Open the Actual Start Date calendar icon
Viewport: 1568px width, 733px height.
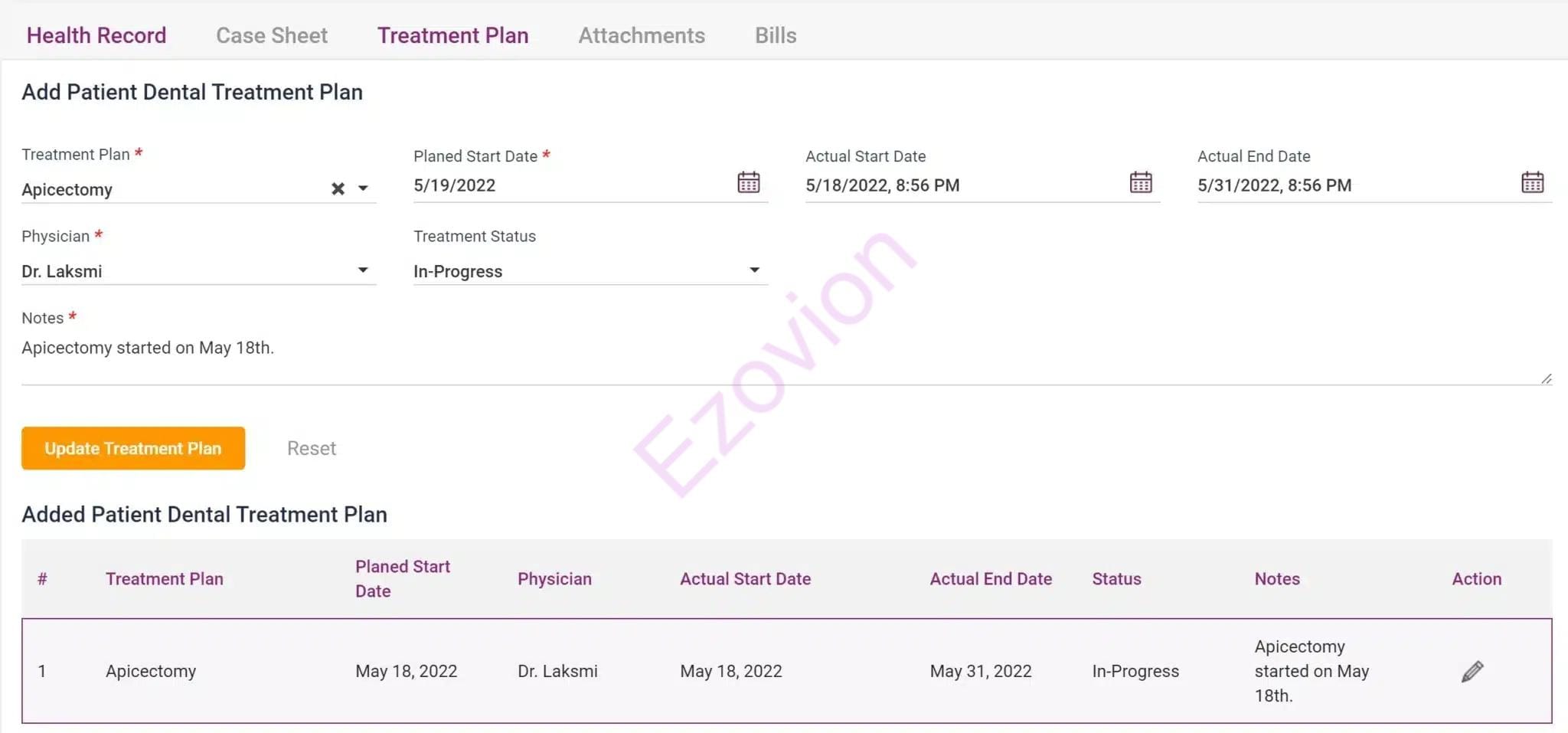point(1140,183)
